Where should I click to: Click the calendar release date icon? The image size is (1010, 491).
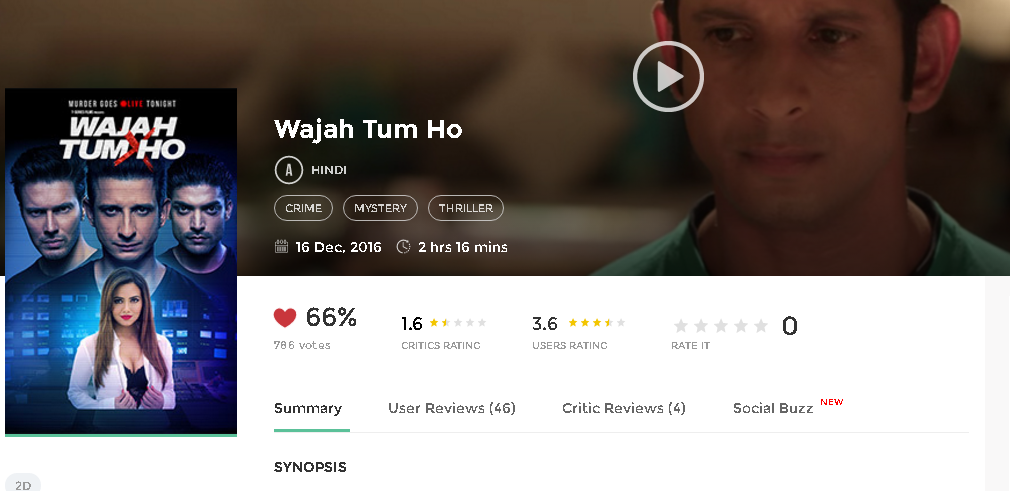(x=281, y=247)
